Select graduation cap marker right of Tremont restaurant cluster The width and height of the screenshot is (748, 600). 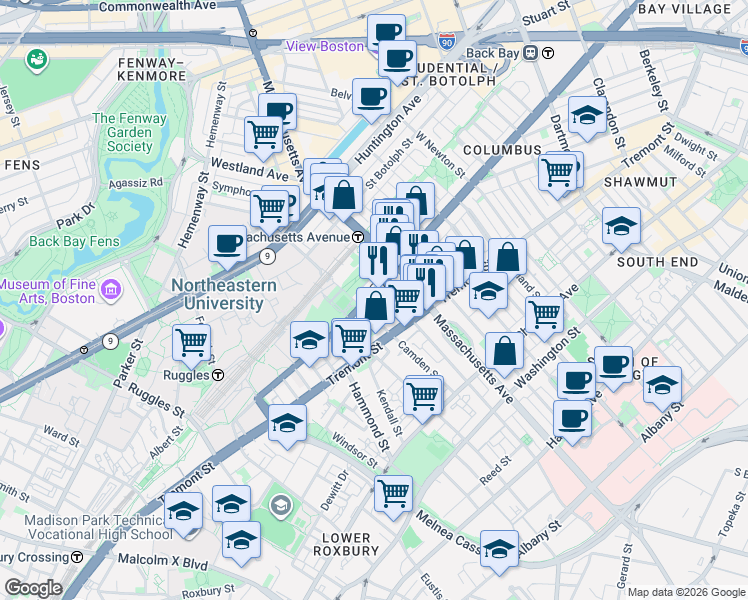pyautogui.click(x=488, y=293)
